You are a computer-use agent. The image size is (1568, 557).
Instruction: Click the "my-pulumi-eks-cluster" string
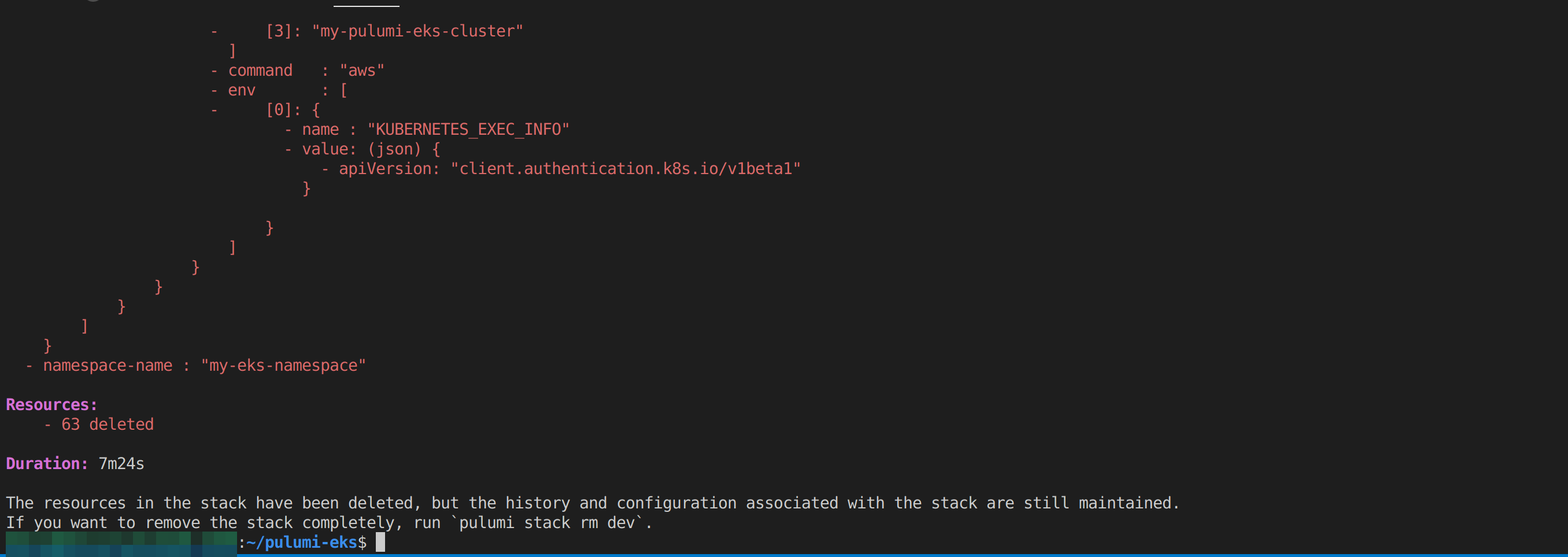pos(417,31)
